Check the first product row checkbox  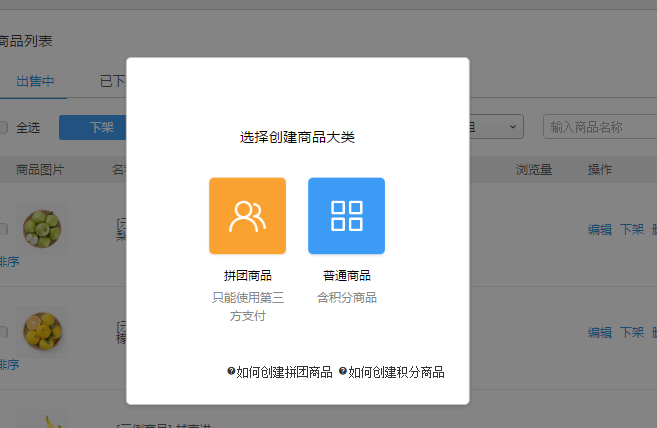3,229
